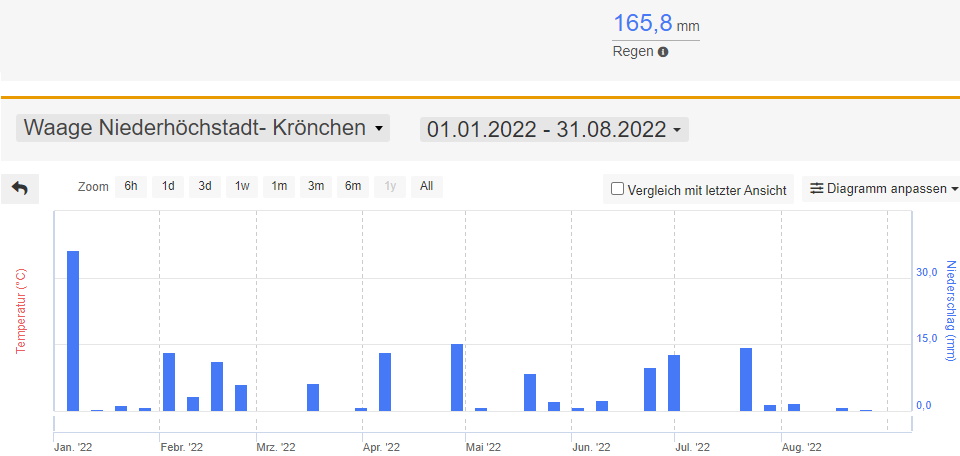Choose the 3d zoom option
Screen dimensions: 960x456
click(x=204, y=186)
